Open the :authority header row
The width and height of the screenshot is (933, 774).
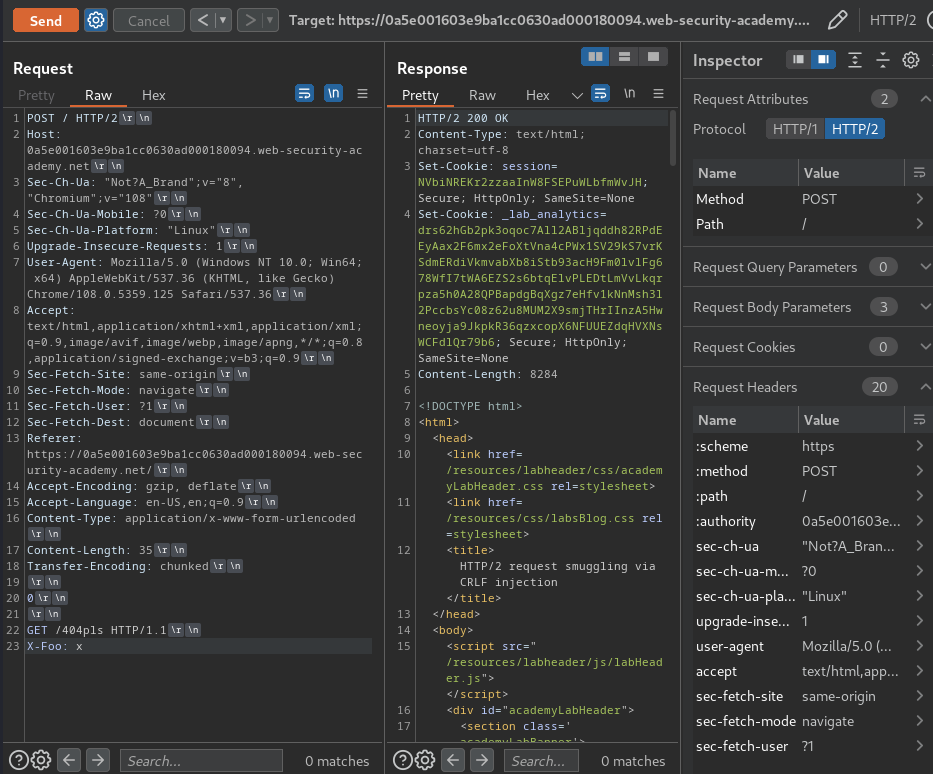(809, 521)
